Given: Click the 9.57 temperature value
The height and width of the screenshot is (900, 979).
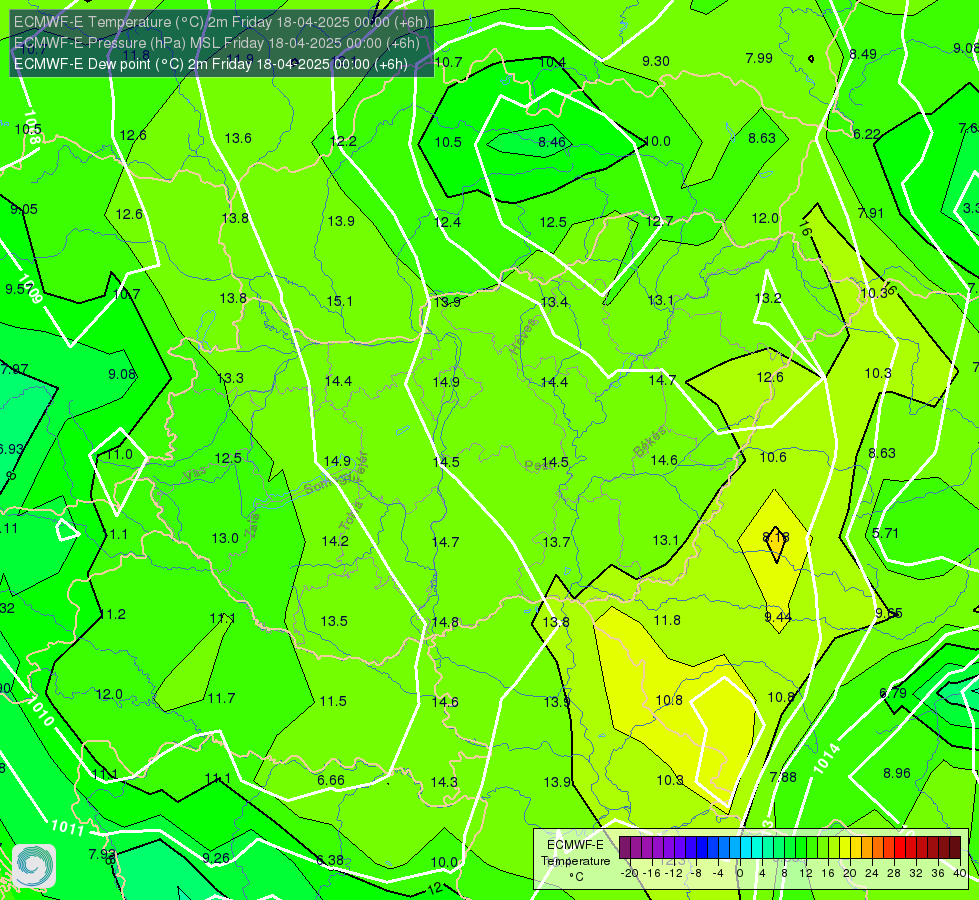Looking at the screenshot, I should 19,289.
